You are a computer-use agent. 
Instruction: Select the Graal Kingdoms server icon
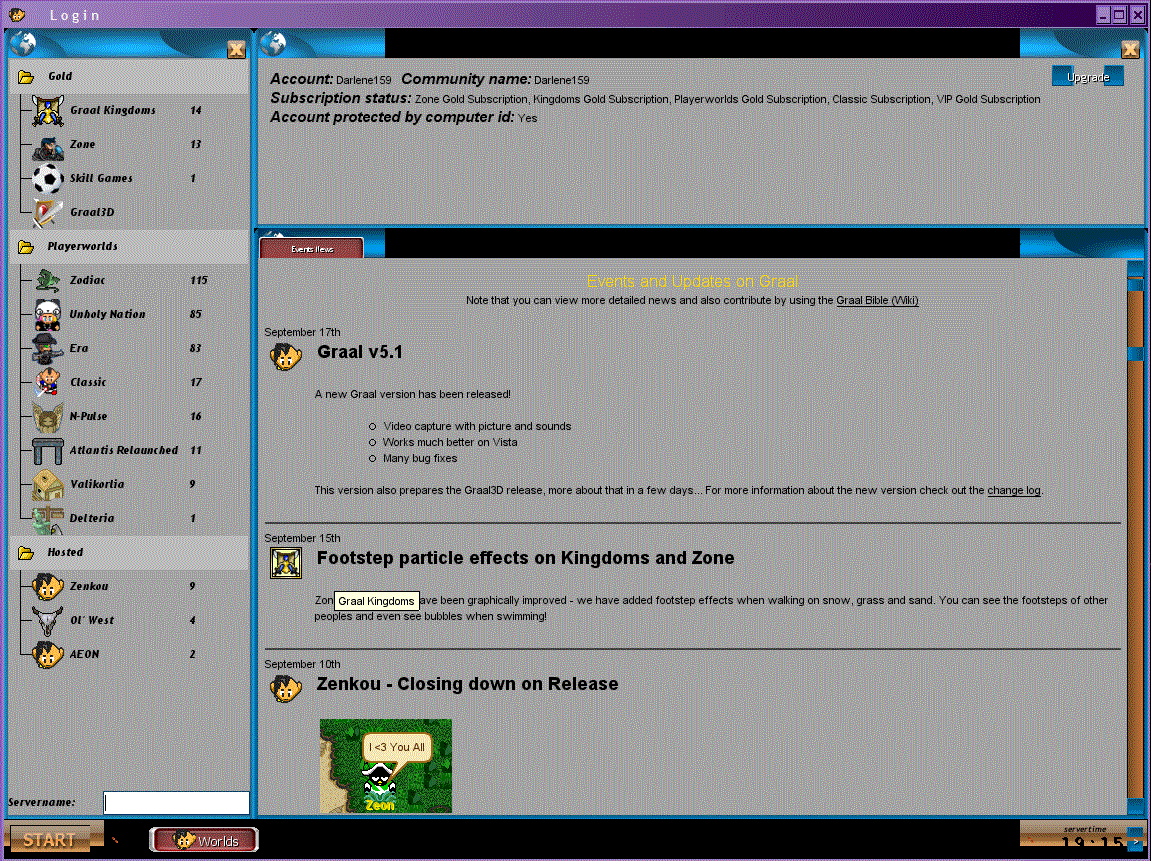[47, 111]
